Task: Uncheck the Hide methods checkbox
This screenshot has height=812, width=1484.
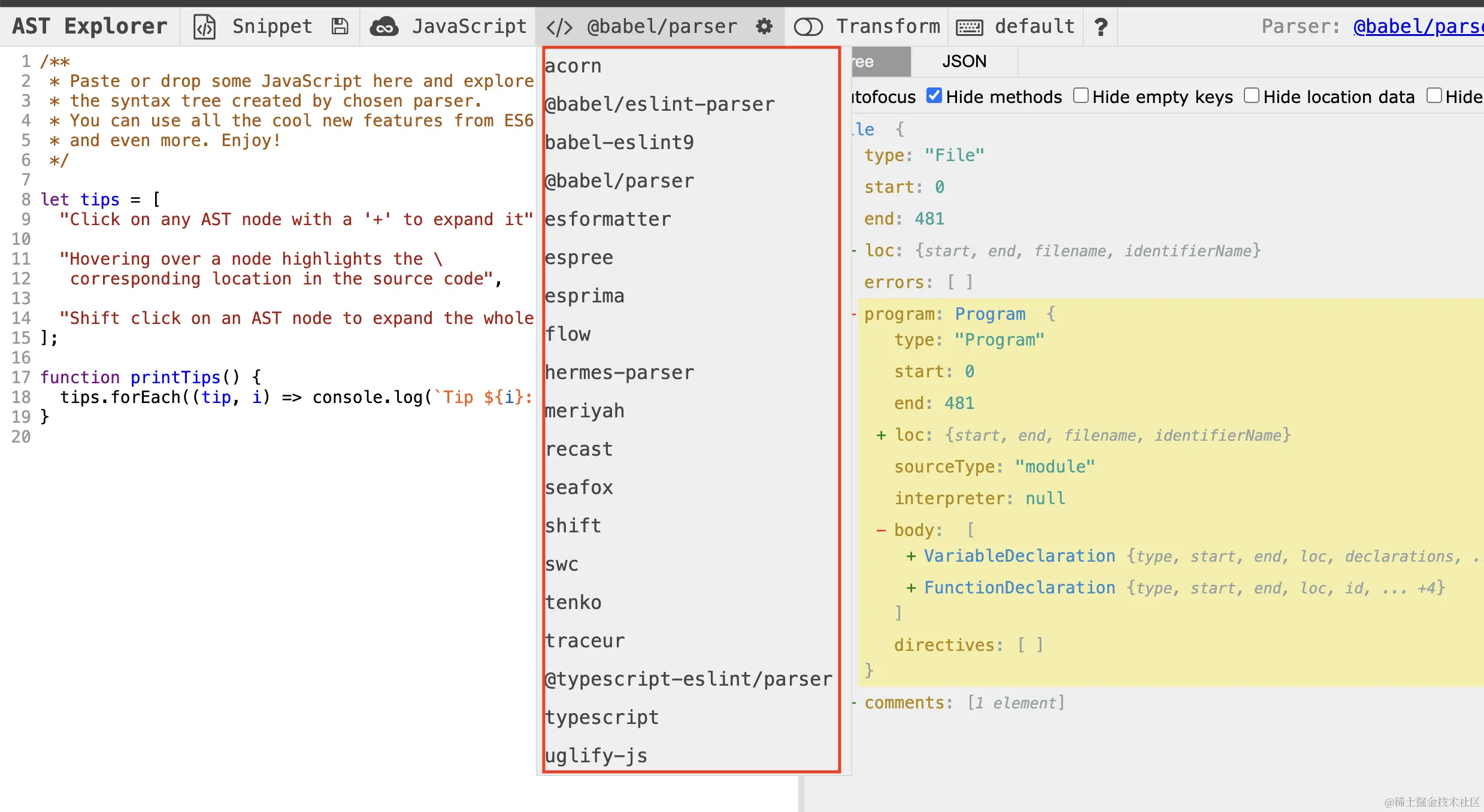Action: pos(934,96)
